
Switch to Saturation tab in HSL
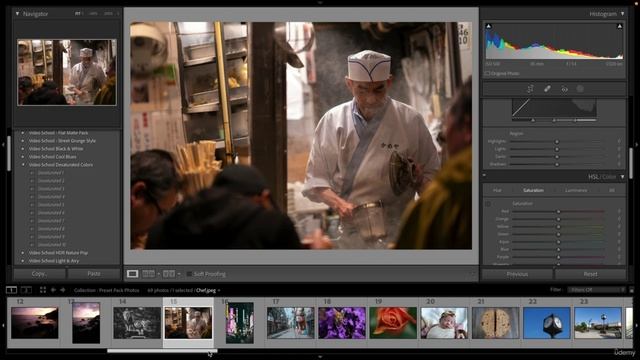pyautogui.click(x=533, y=190)
